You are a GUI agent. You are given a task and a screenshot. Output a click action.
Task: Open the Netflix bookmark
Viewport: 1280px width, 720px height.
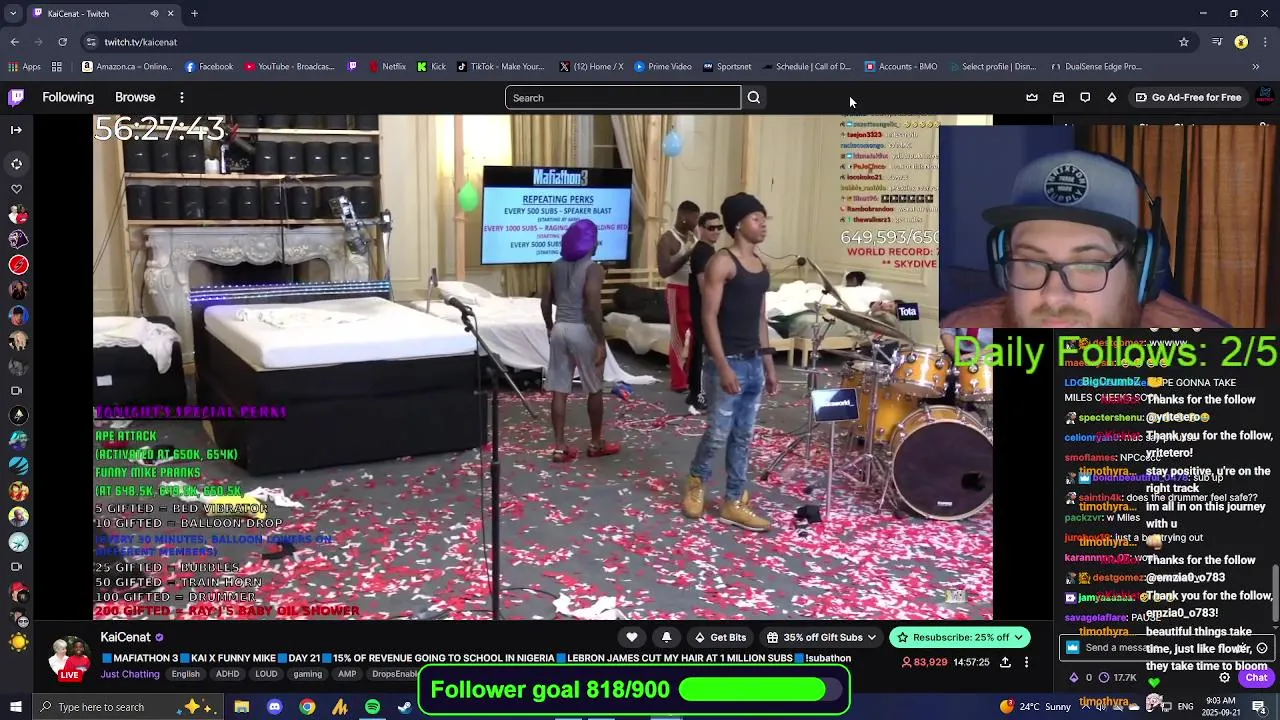(387, 67)
